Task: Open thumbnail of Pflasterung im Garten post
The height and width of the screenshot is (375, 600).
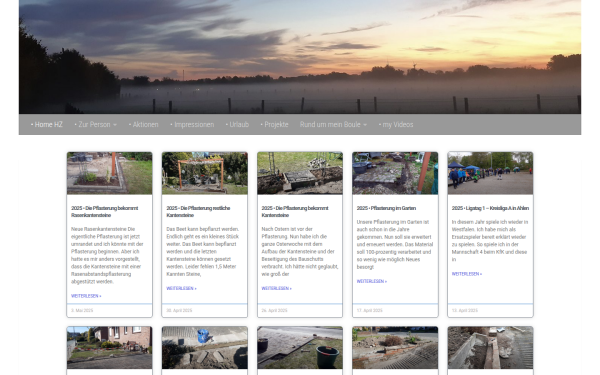Action: 395,173
